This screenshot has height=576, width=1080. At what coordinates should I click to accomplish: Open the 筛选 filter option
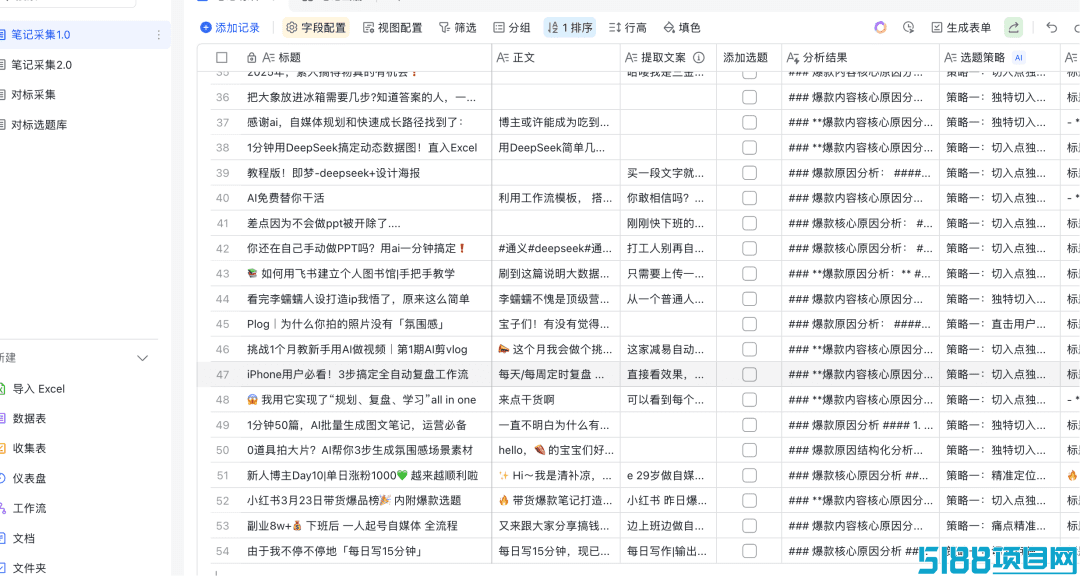point(457,28)
